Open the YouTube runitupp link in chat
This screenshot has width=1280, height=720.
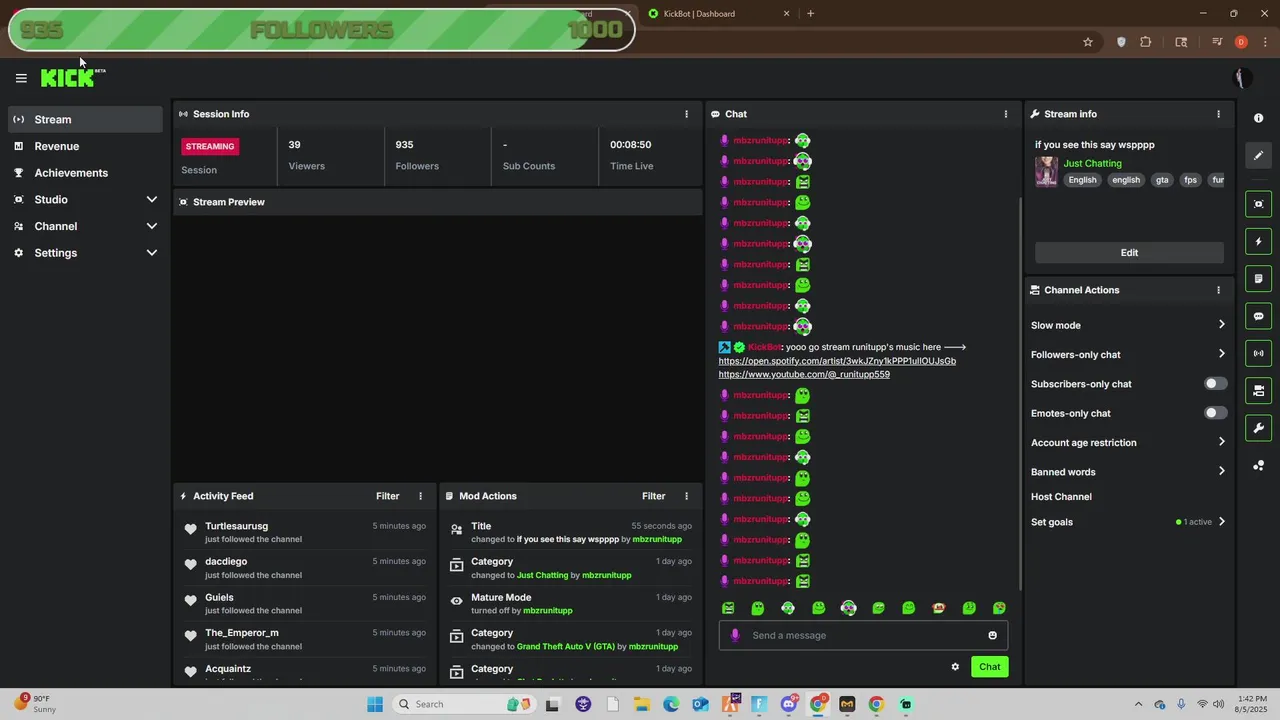[x=804, y=374]
